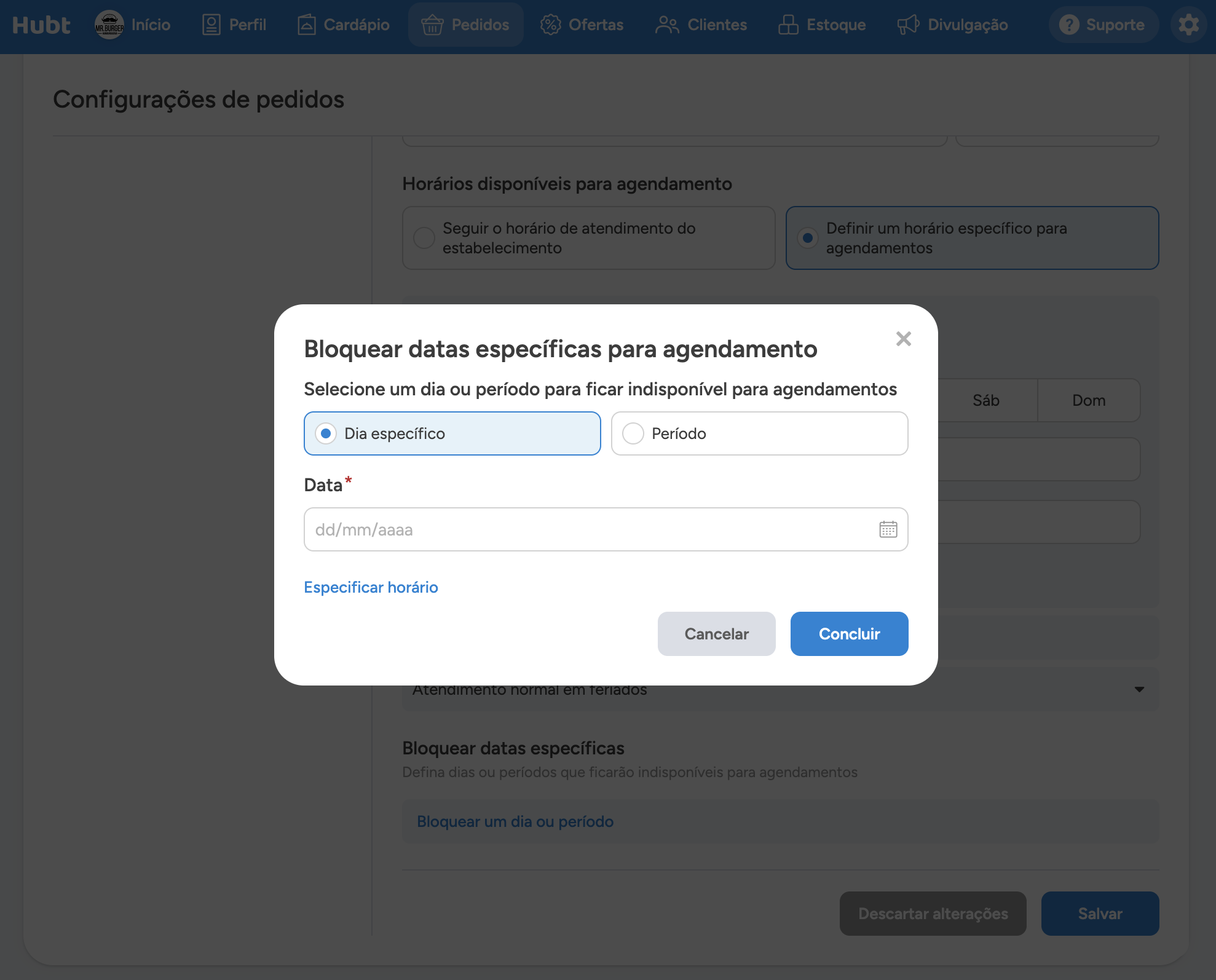Click the Clientes people icon

(667, 25)
